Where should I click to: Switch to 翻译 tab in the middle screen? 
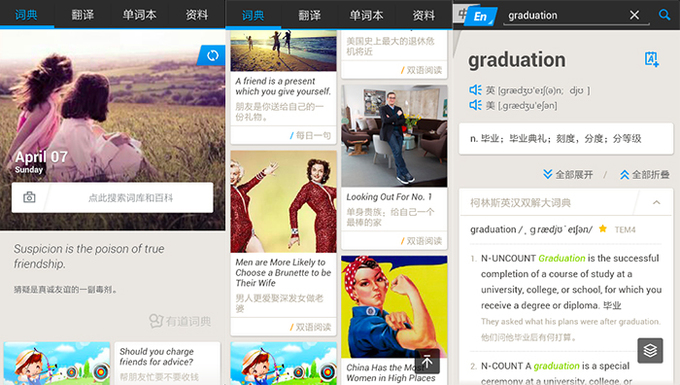310,16
